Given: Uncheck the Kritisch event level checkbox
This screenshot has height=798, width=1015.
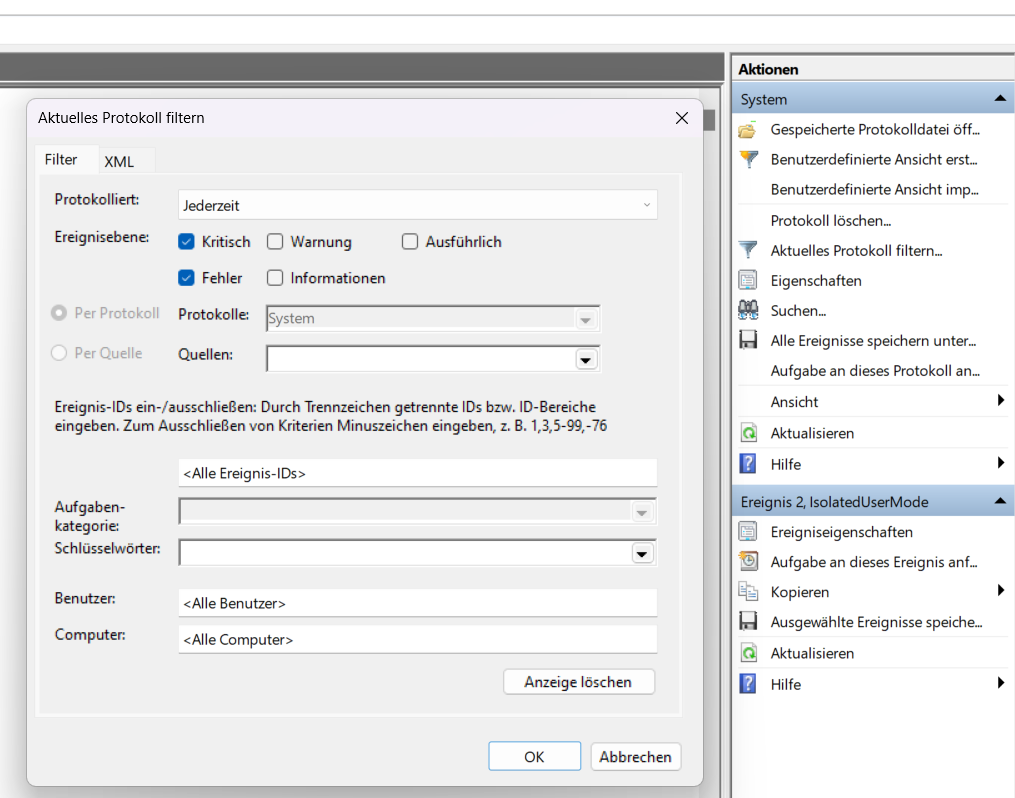Looking at the screenshot, I should 186,241.
